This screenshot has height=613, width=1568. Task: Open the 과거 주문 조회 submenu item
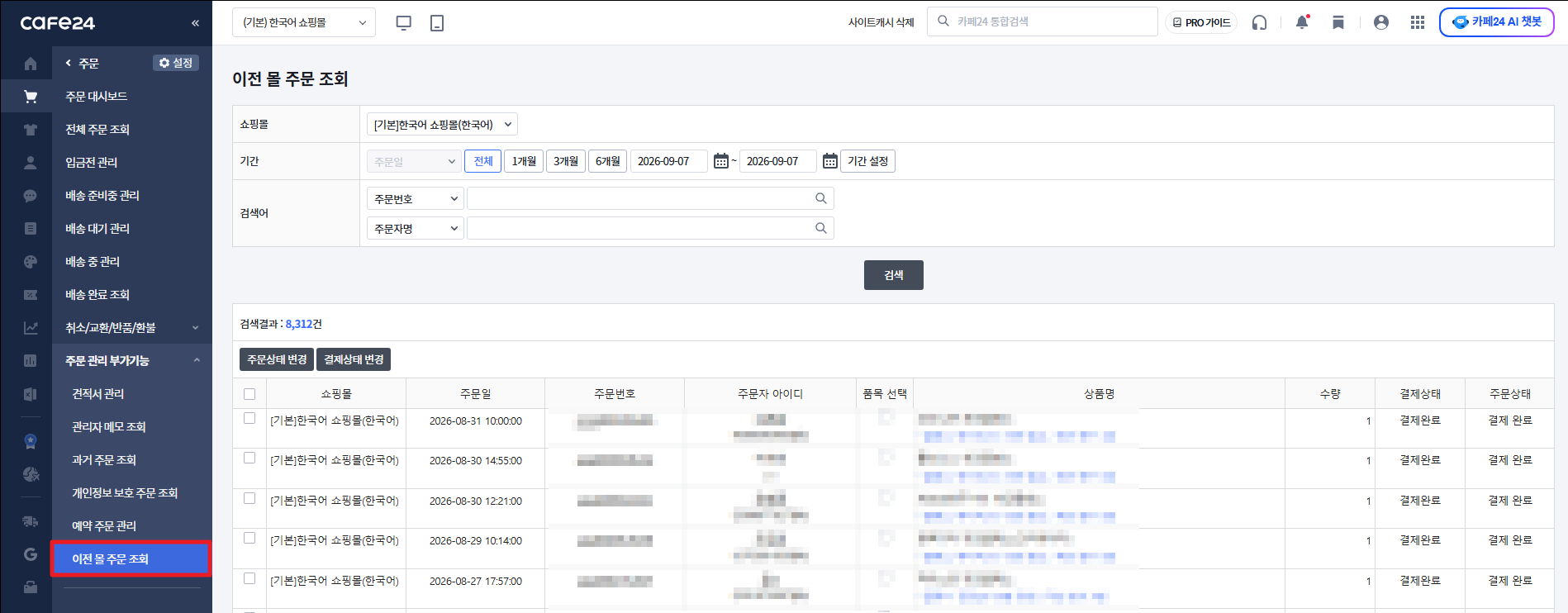104,460
